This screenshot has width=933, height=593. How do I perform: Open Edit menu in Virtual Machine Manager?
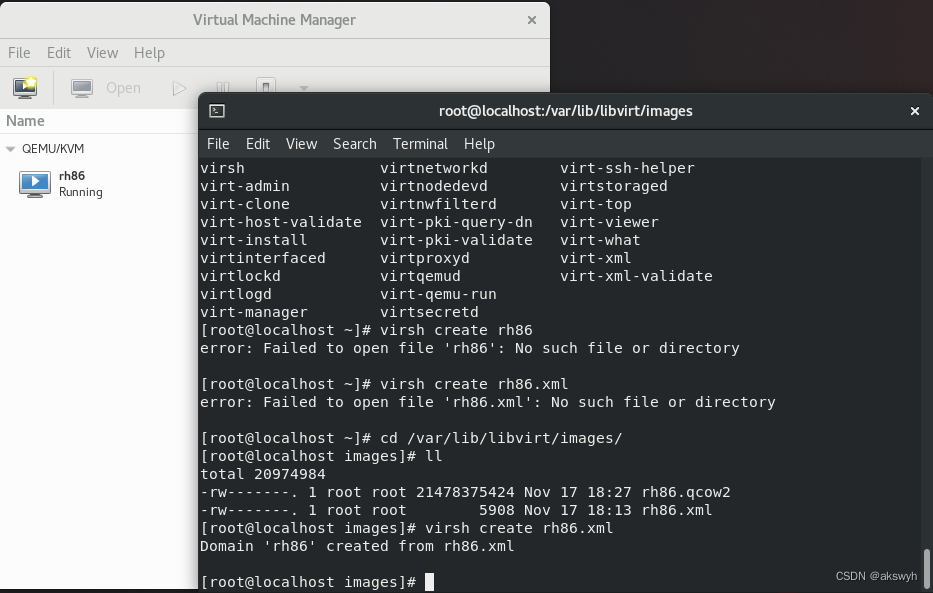pyautogui.click(x=59, y=53)
